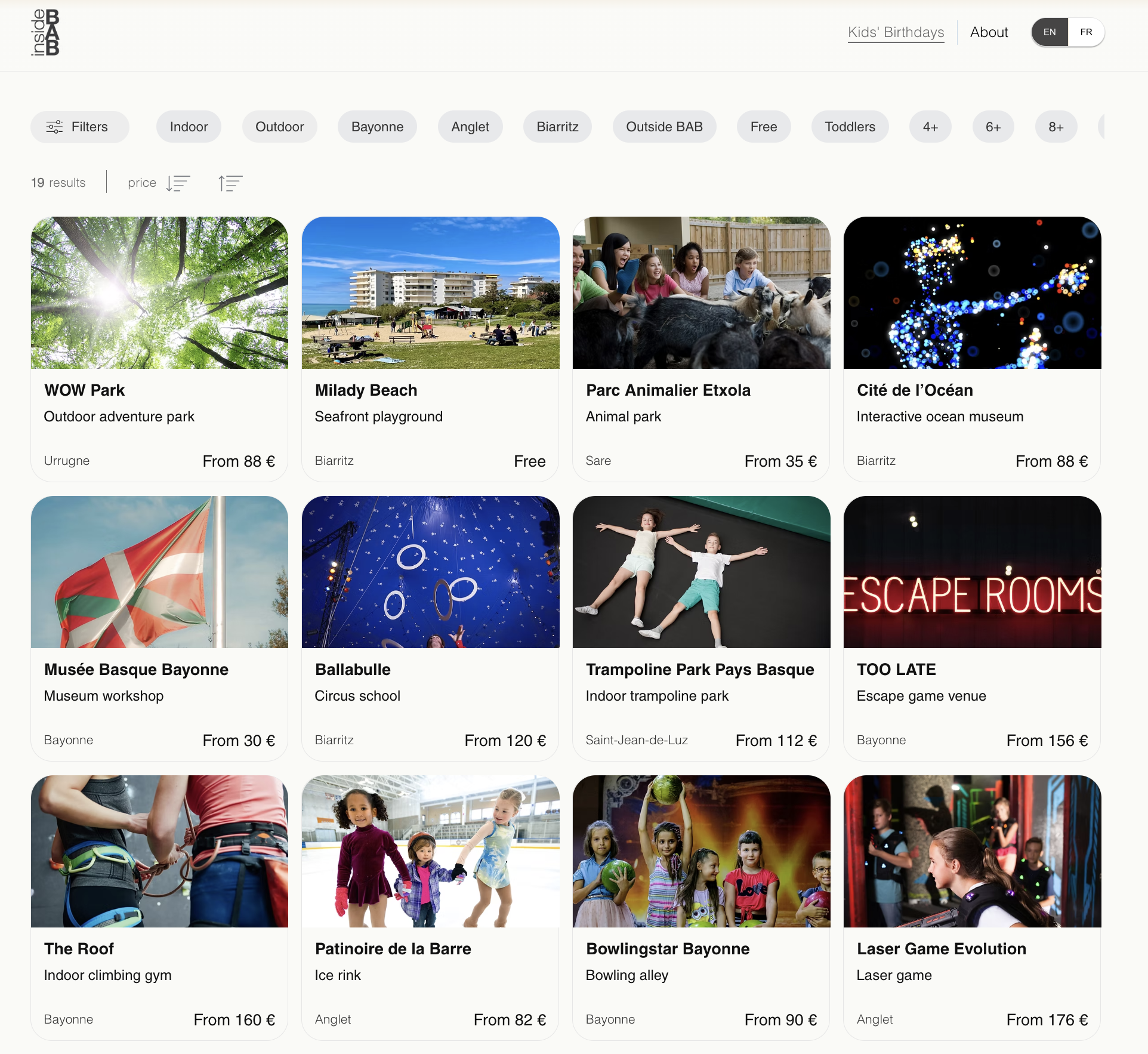The height and width of the screenshot is (1054, 1148).
Task: Select the 4+ age filter
Action: coord(930,127)
